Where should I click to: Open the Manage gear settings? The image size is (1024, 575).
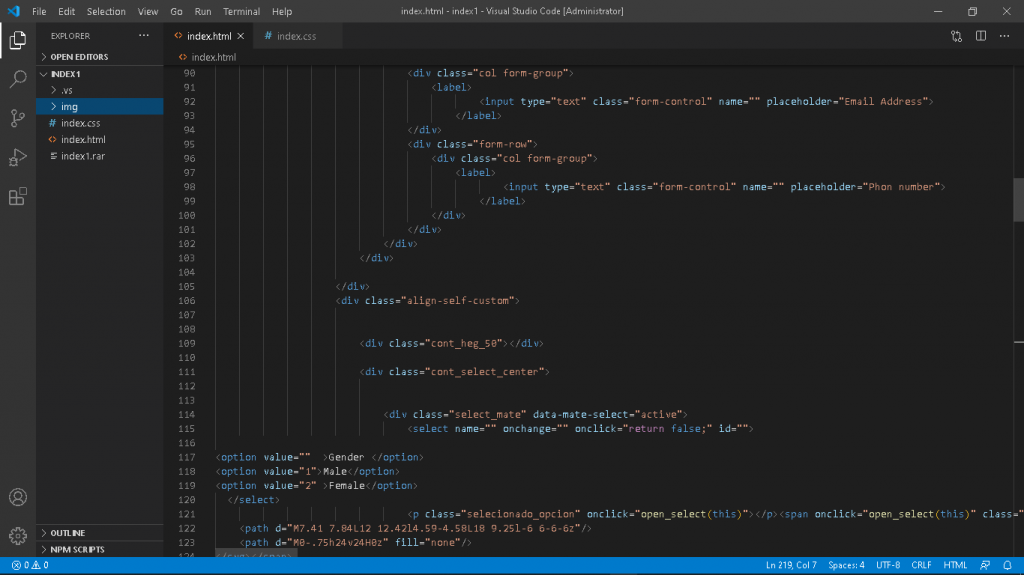pyautogui.click(x=18, y=536)
